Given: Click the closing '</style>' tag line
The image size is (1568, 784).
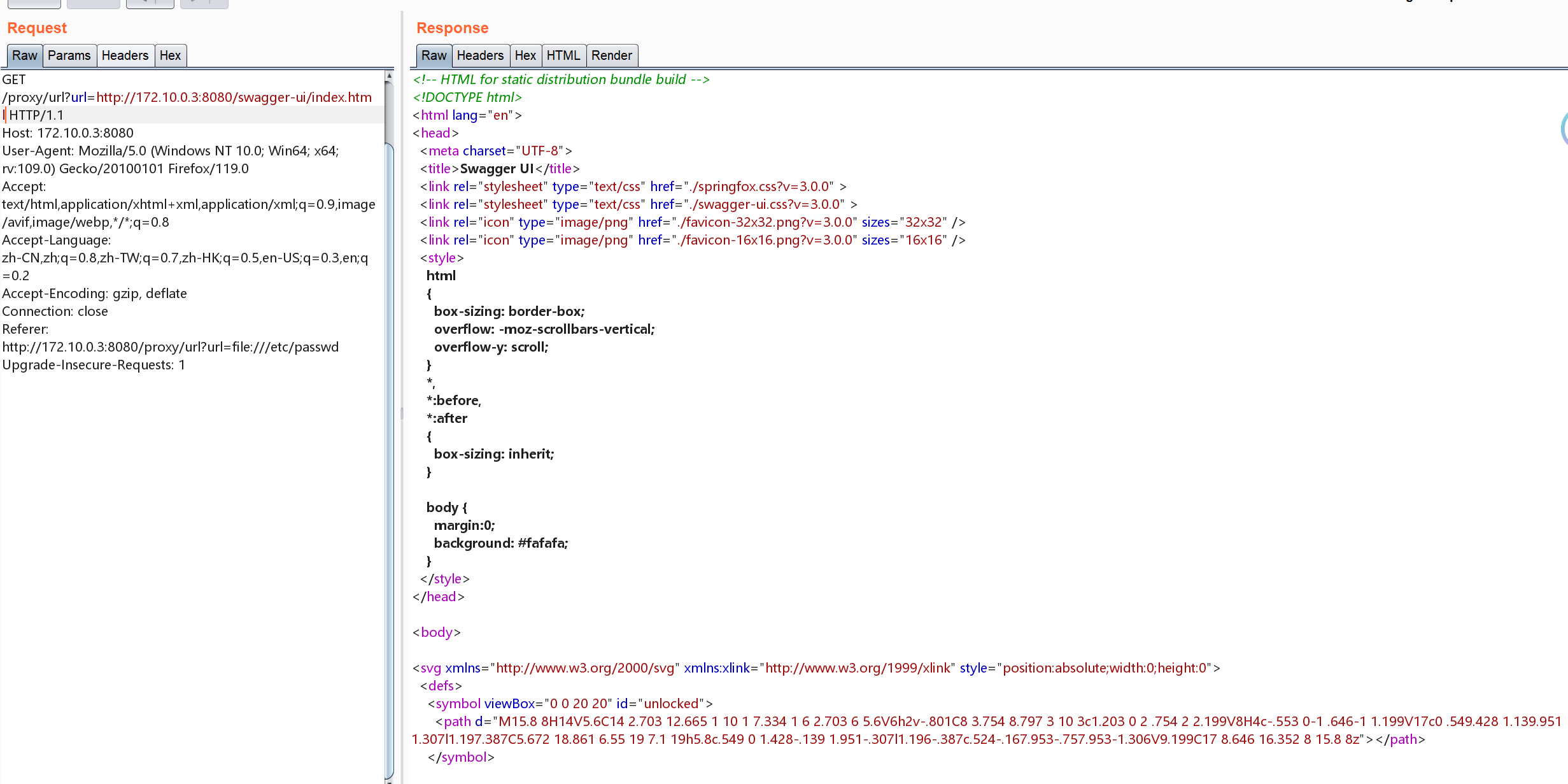Looking at the screenshot, I should tap(445, 579).
